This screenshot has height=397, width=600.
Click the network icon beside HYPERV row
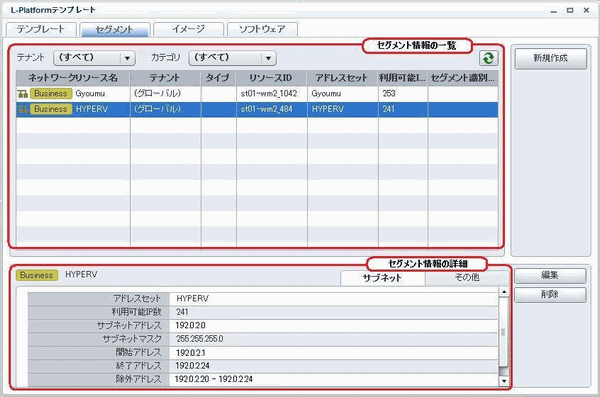point(23,109)
